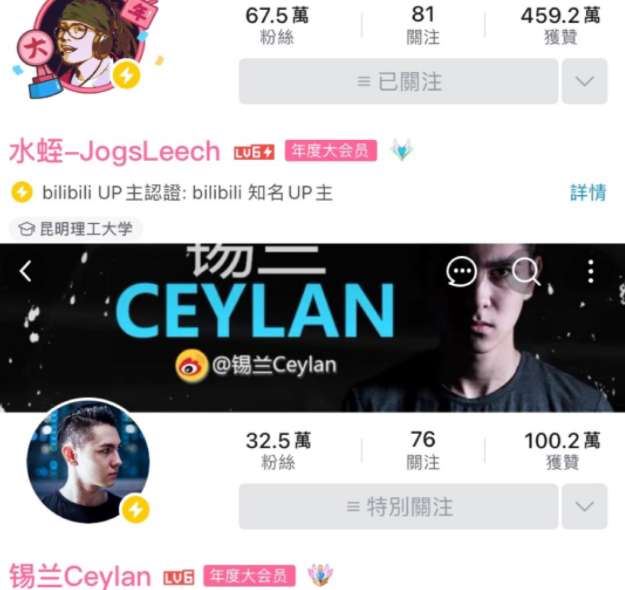
Task: Open the 67.5萬 粉絲 followers list
Action: [x=277, y=26]
